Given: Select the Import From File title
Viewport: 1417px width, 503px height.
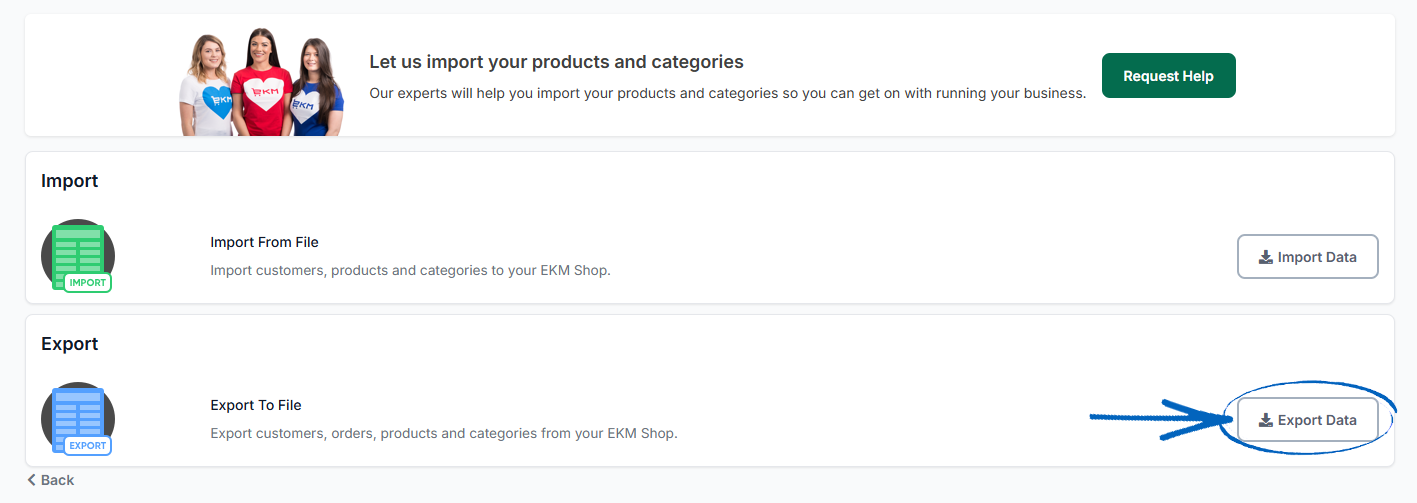Looking at the screenshot, I should point(264,242).
